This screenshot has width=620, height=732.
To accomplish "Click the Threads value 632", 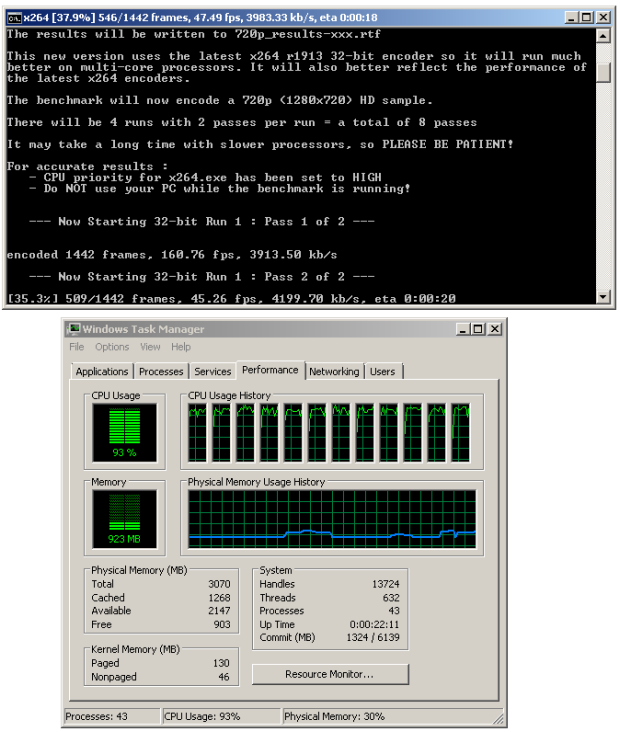I will tap(391, 598).
